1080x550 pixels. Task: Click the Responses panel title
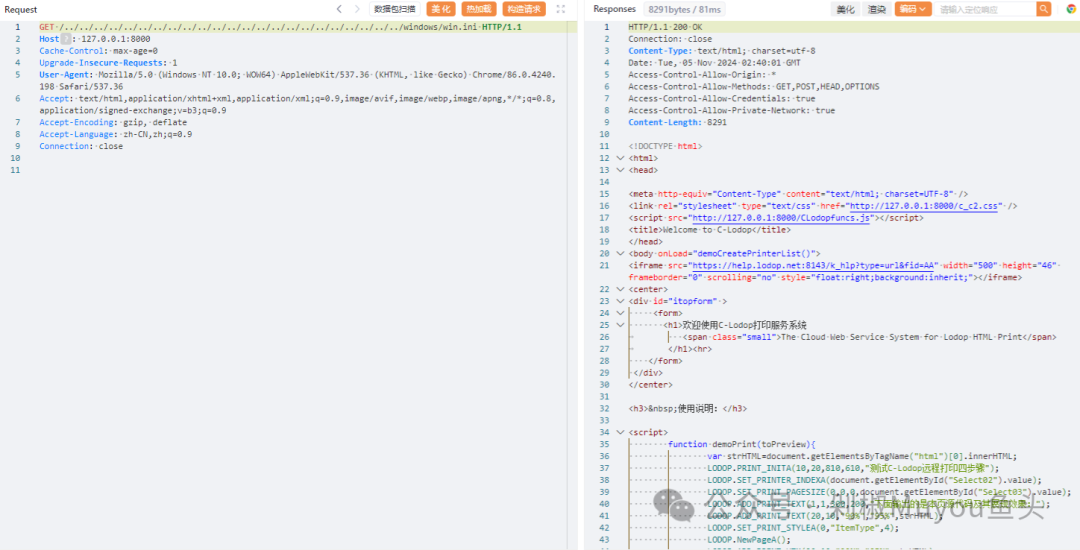614,9
